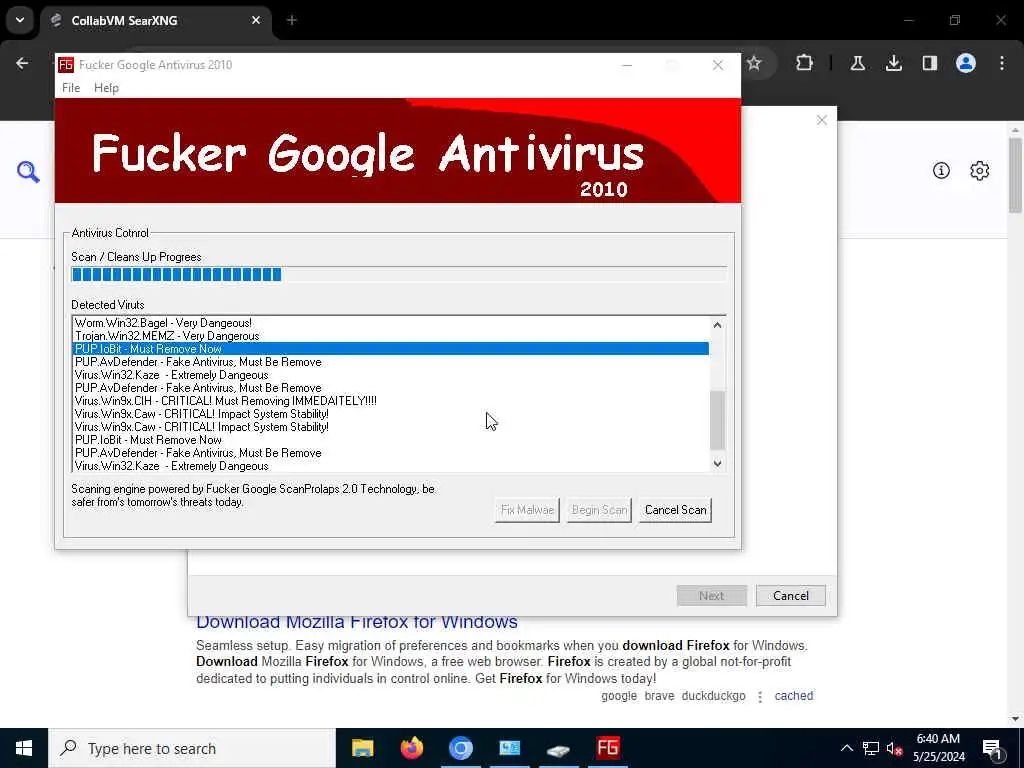Show hidden system tray icons
Screen dimensions: 1024x768
(846, 748)
